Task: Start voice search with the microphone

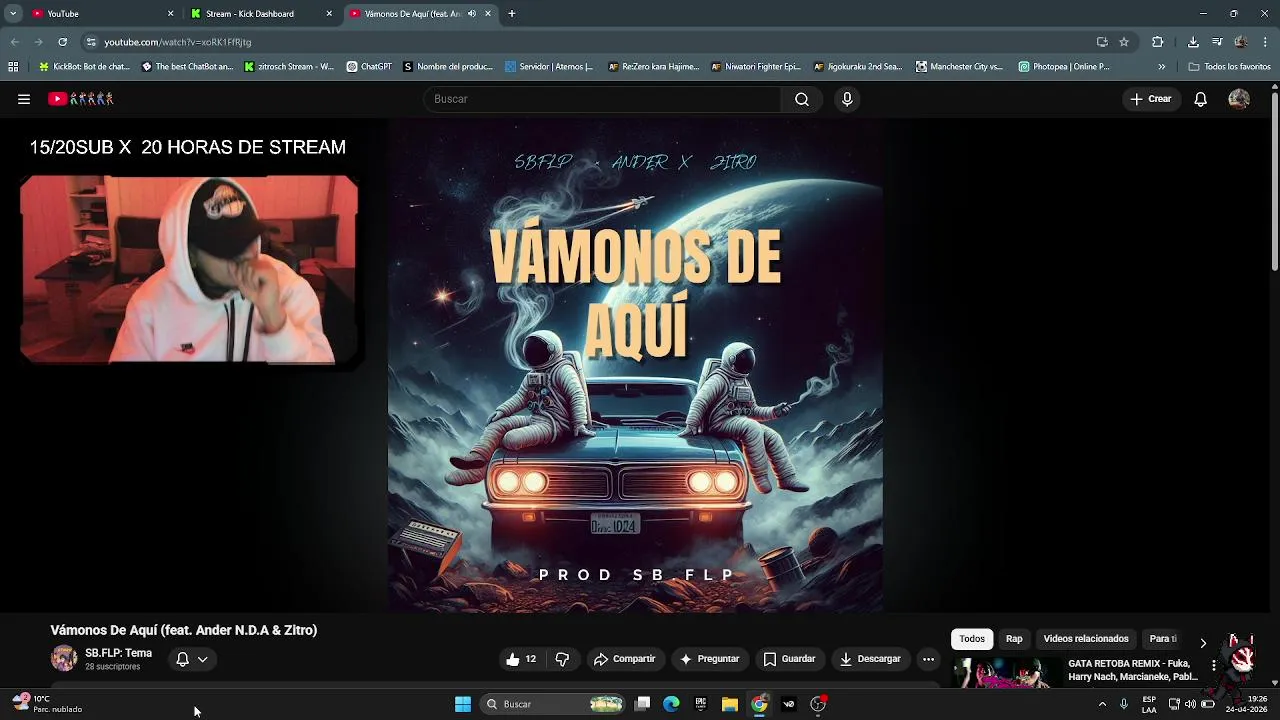Action: [x=847, y=99]
